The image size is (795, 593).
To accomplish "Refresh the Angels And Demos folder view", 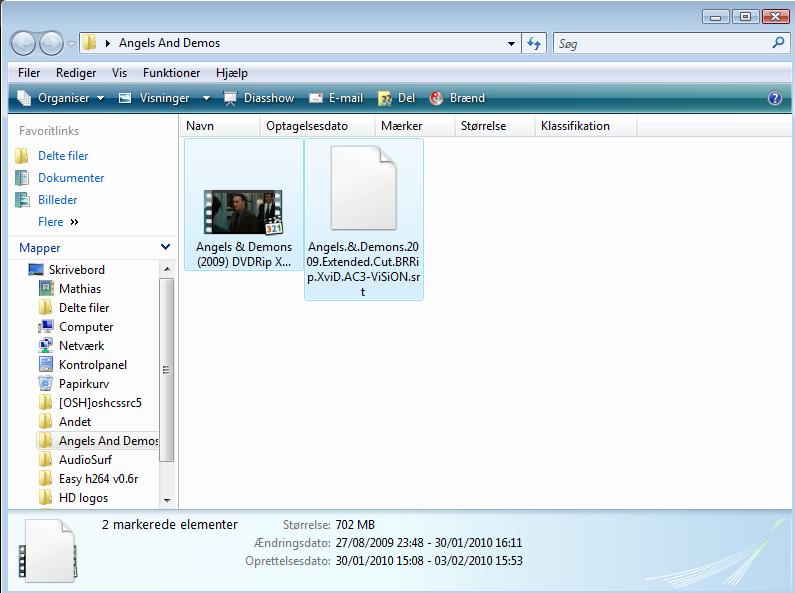I will (534, 44).
